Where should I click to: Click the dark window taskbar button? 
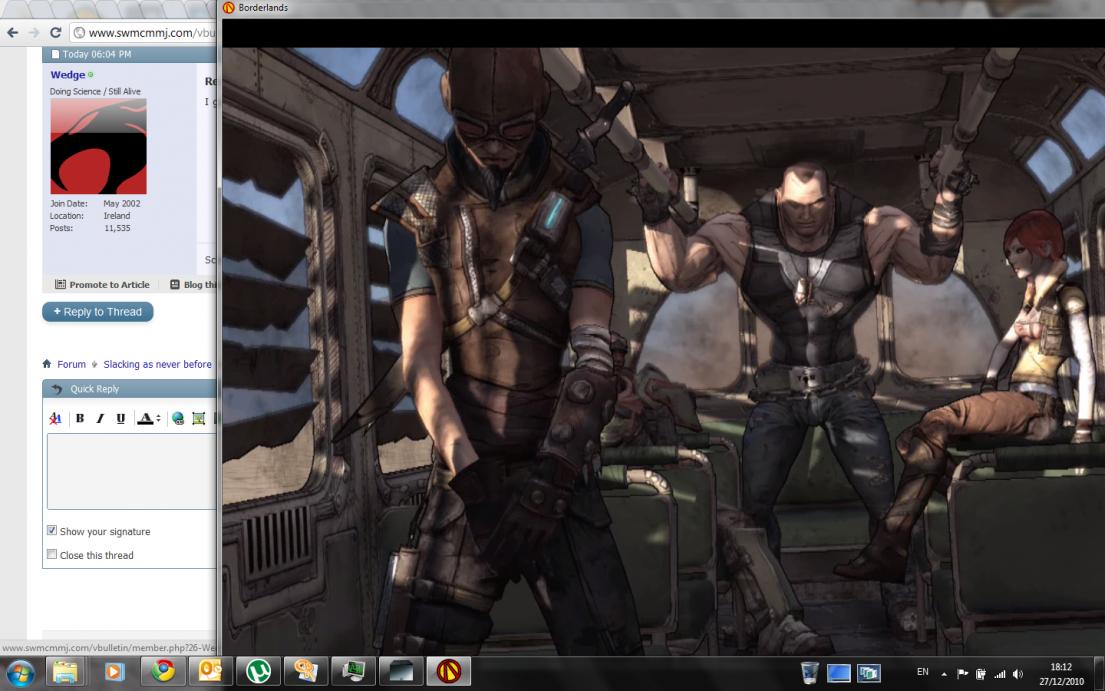[401, 672]
